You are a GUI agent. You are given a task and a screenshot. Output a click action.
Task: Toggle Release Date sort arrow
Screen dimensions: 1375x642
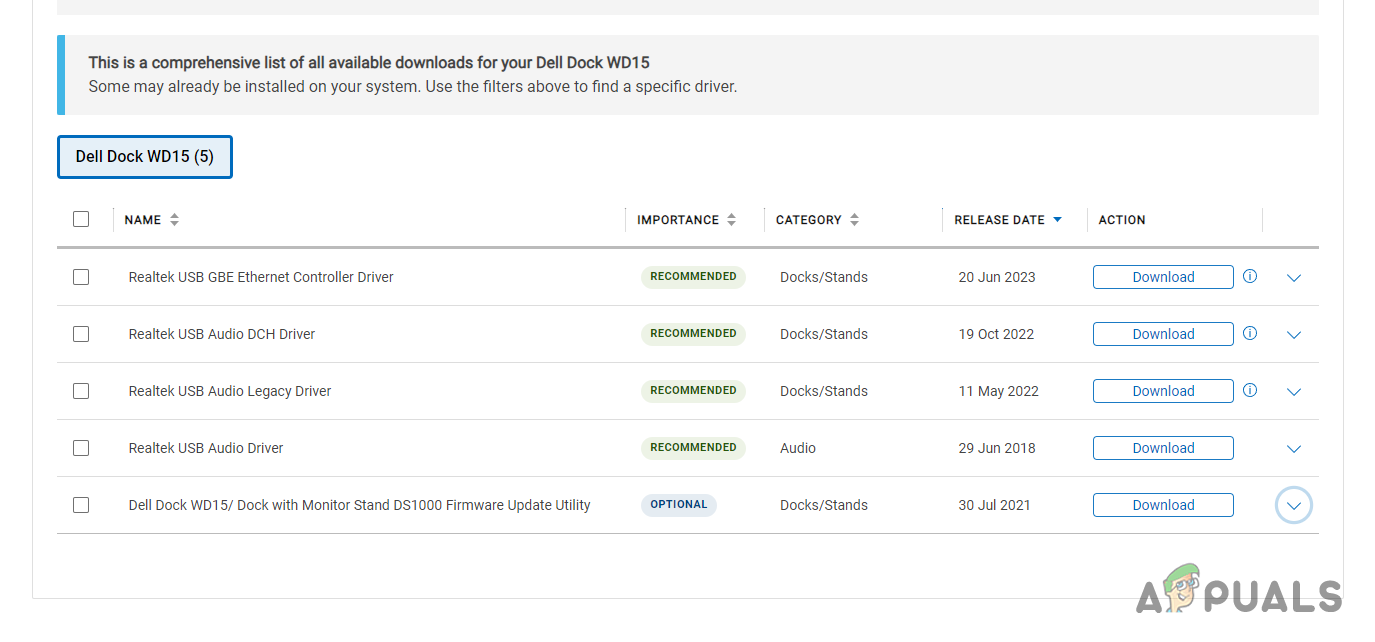click(x=1057, y=220)
